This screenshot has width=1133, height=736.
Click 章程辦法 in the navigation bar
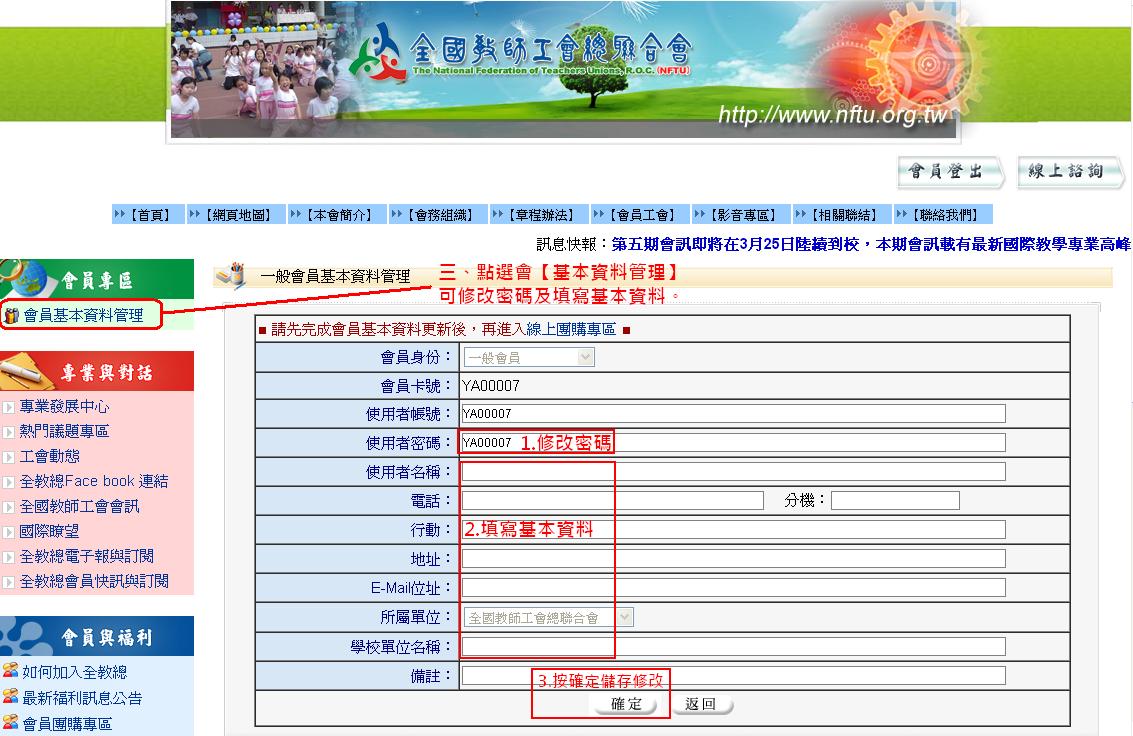click(x=540, y=215)
